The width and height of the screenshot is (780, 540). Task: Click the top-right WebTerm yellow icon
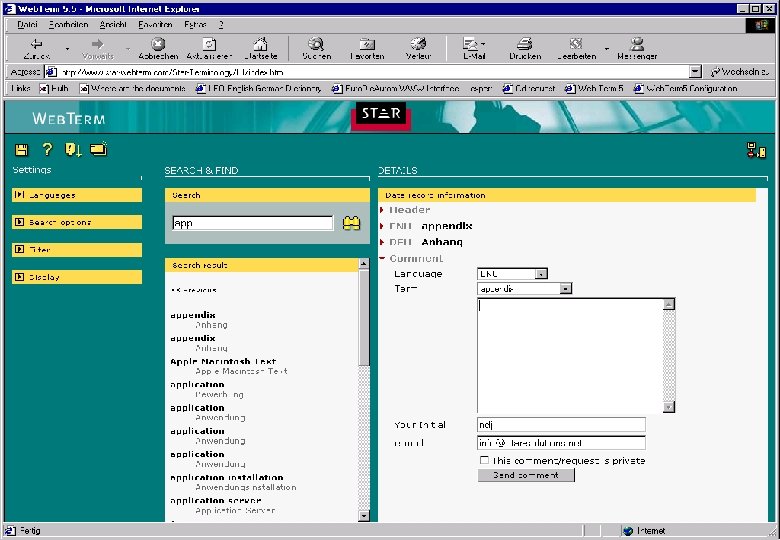click(756, 151)
